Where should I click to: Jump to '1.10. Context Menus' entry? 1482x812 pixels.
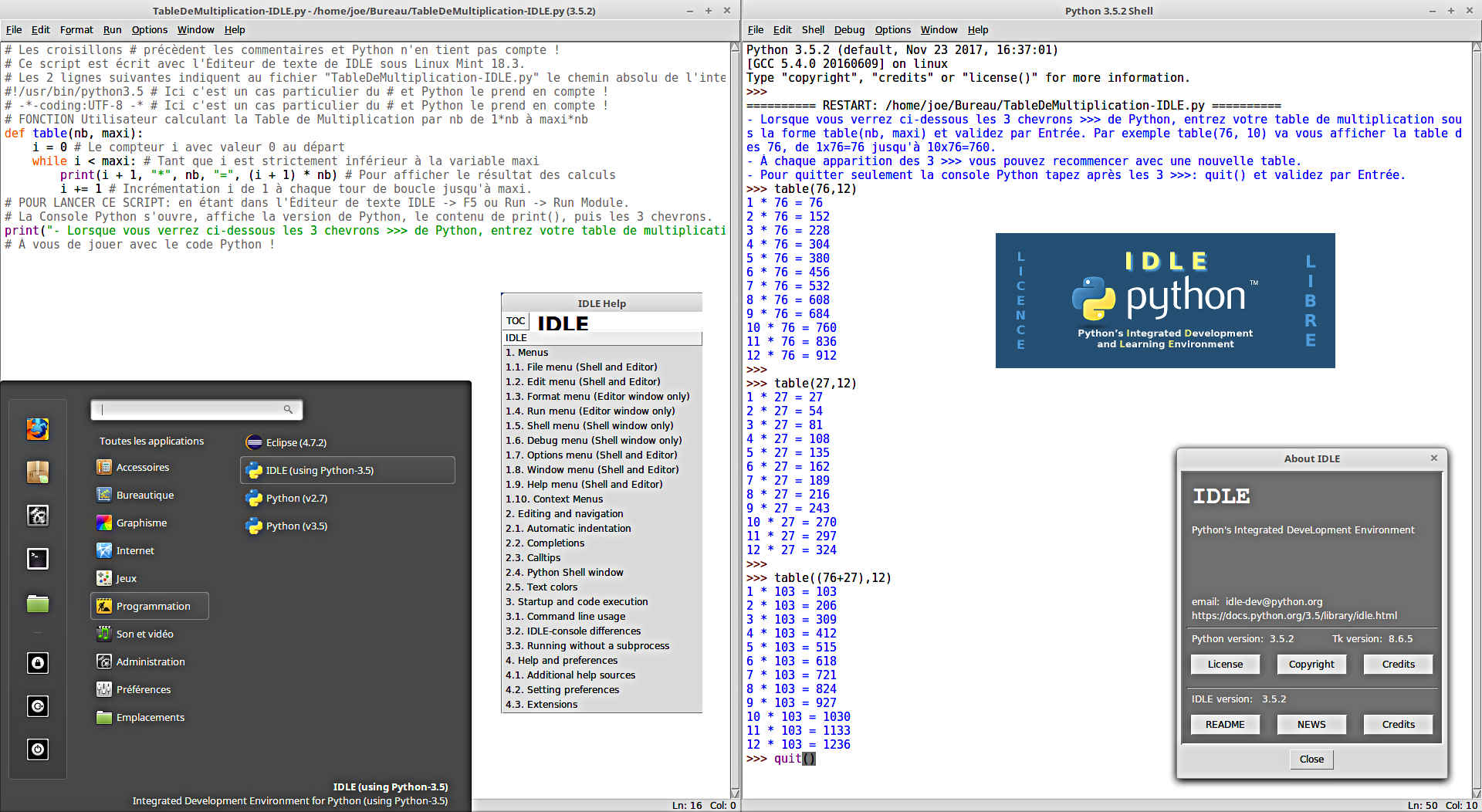(x=554, y=499)
